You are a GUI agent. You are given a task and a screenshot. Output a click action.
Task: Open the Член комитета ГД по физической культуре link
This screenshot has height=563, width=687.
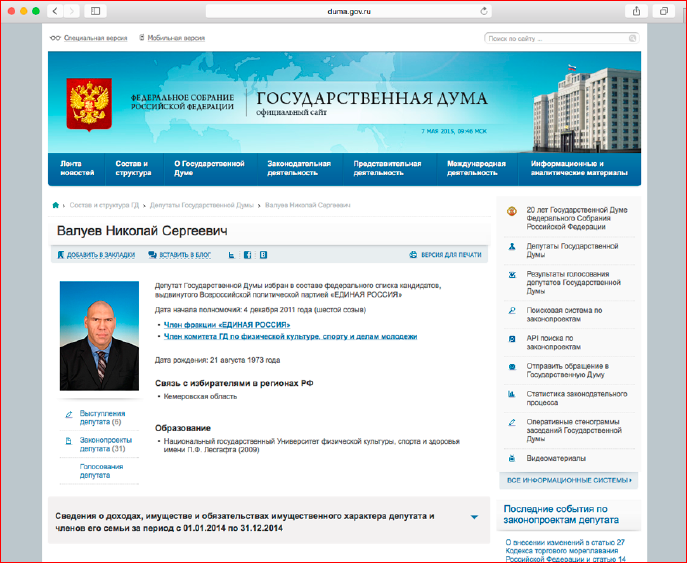tap(290, 336)
